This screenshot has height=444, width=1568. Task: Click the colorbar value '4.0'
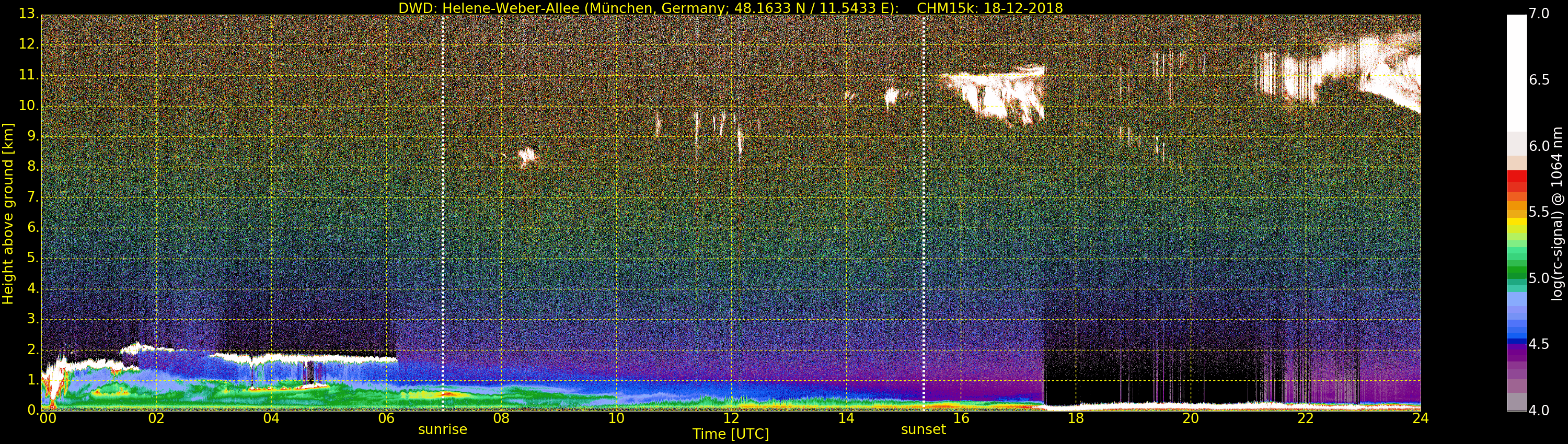coord(1539,411)
